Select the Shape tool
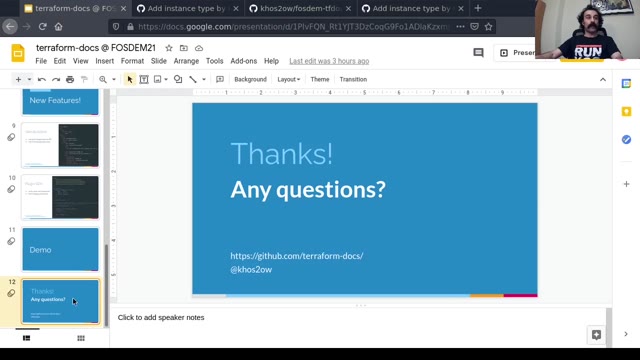Image resolution: width=640 pixels, height=360 pixels. pos(178,79)
